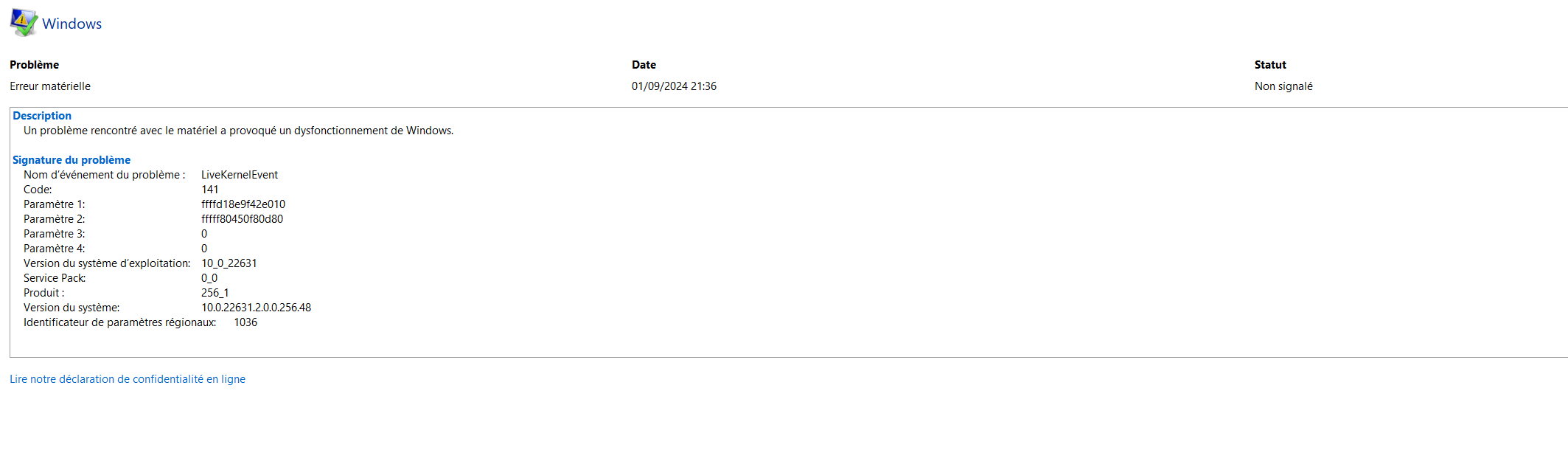Click the LiveKernelEvent event name value
This screenshot has height=450, width=1568.
click(240, 175)
